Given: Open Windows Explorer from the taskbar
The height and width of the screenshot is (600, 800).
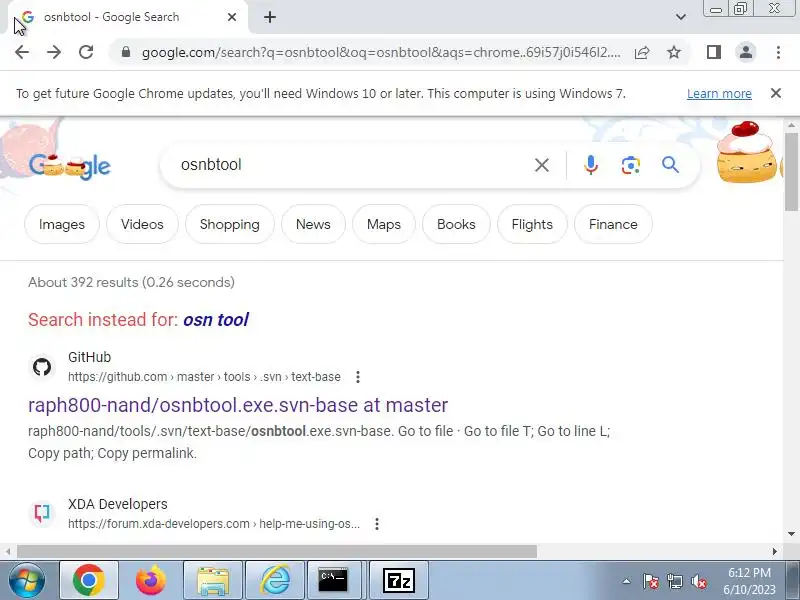Looking at the screenshot, I should [x=213, y=580].
